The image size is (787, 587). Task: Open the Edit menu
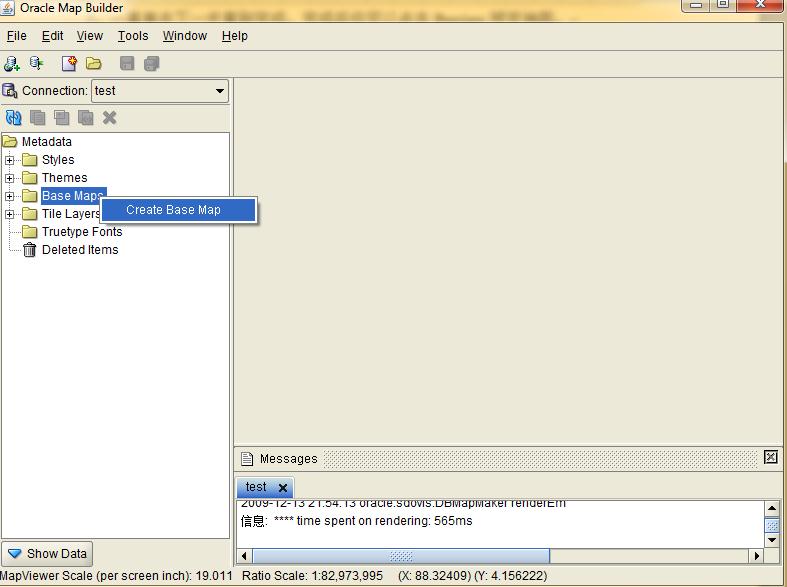pyautogui.click(x=52, y=36)
